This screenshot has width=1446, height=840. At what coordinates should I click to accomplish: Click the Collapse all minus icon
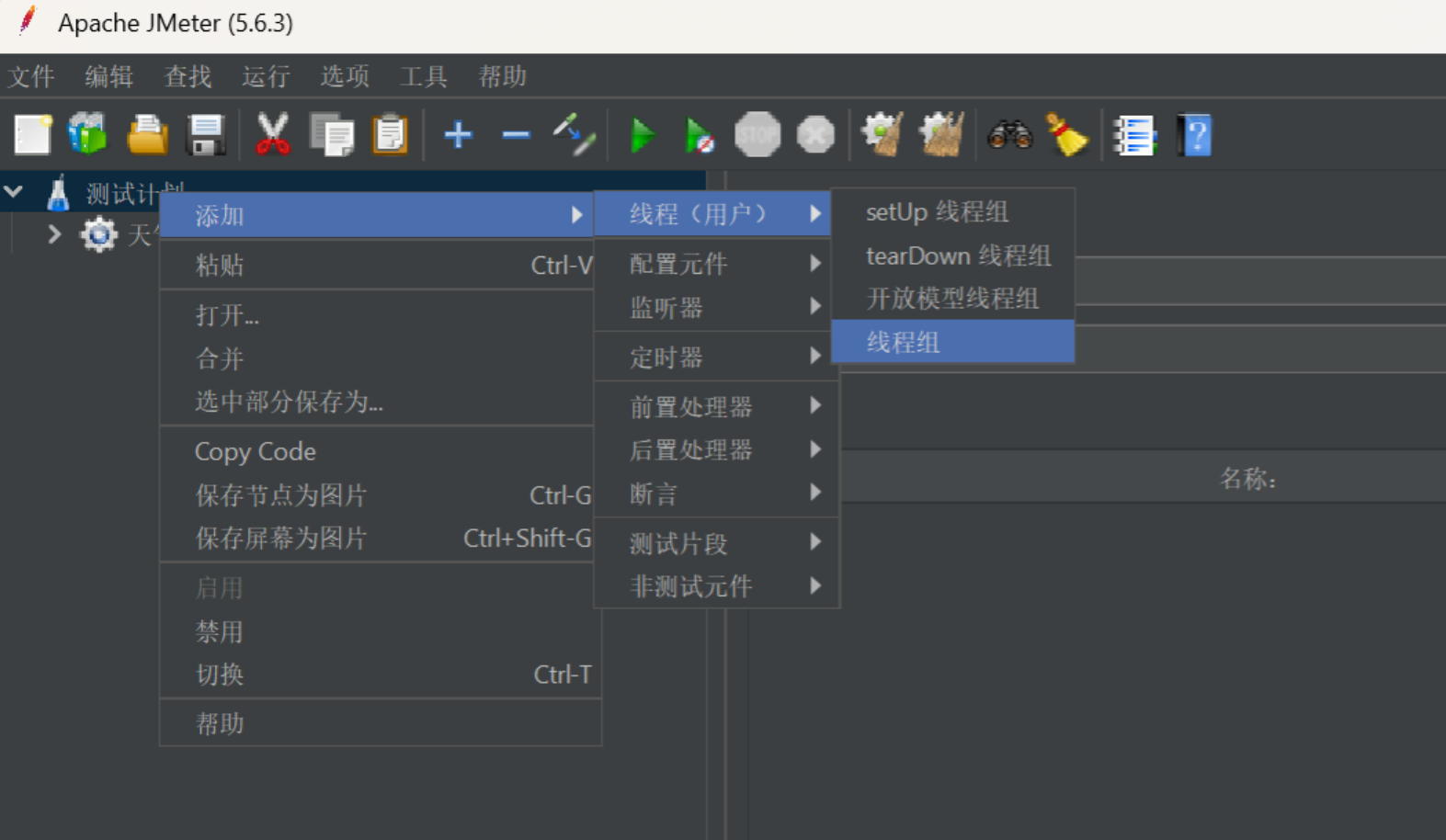tap(516, 136)
